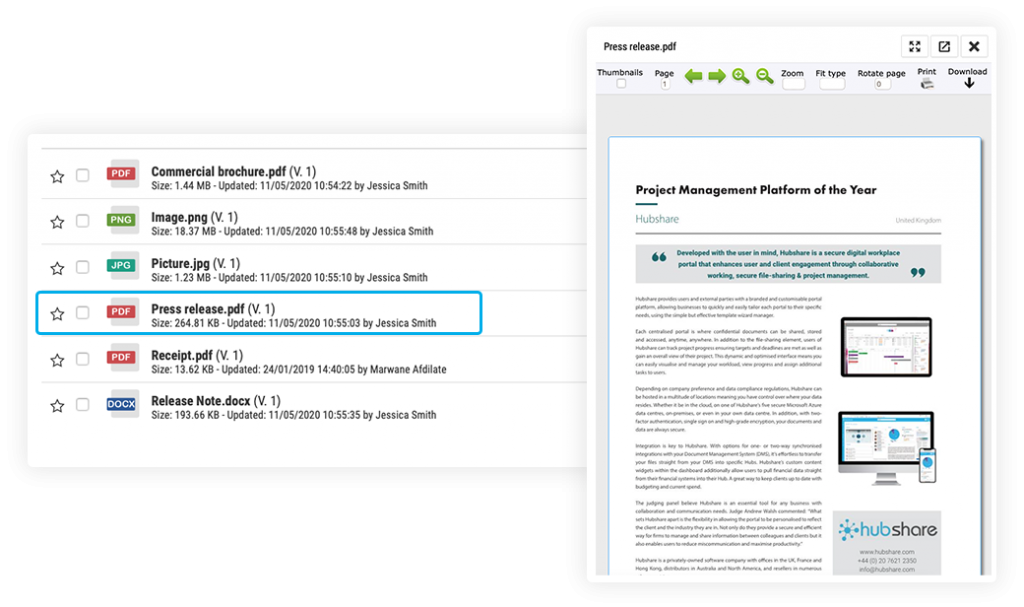
Task: Zoom in with the magnifier plus icon
Action: click(x=741, y=76)
